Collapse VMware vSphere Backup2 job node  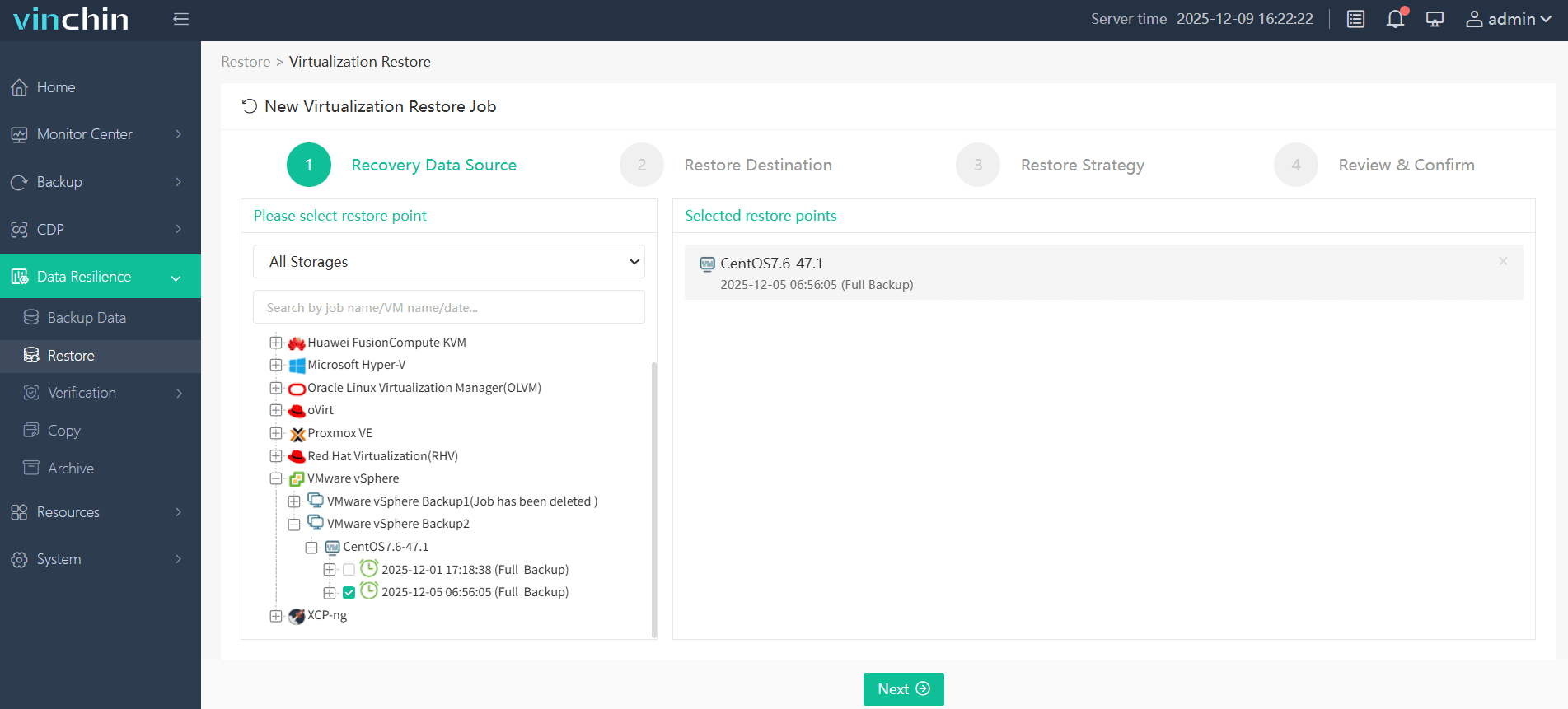(x=294, y=524)
